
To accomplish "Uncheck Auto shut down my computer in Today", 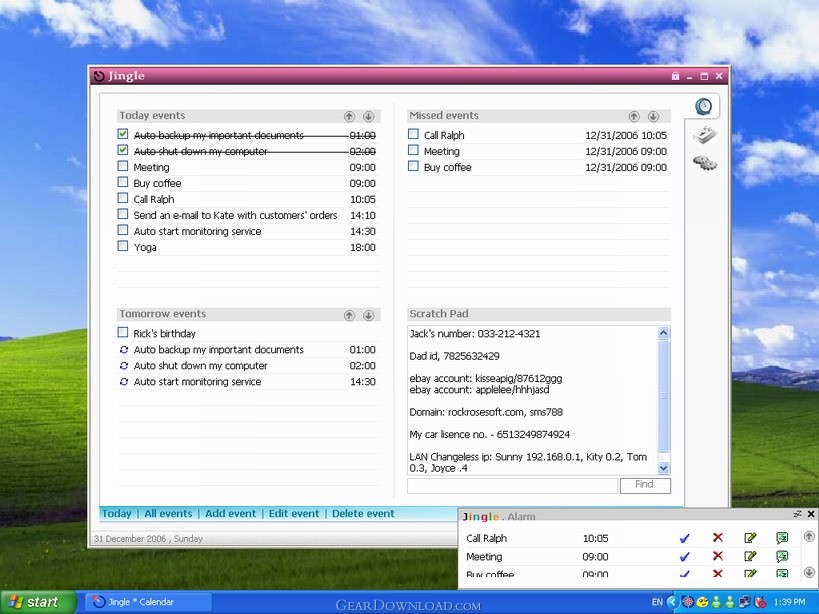I will coord(123,150).
